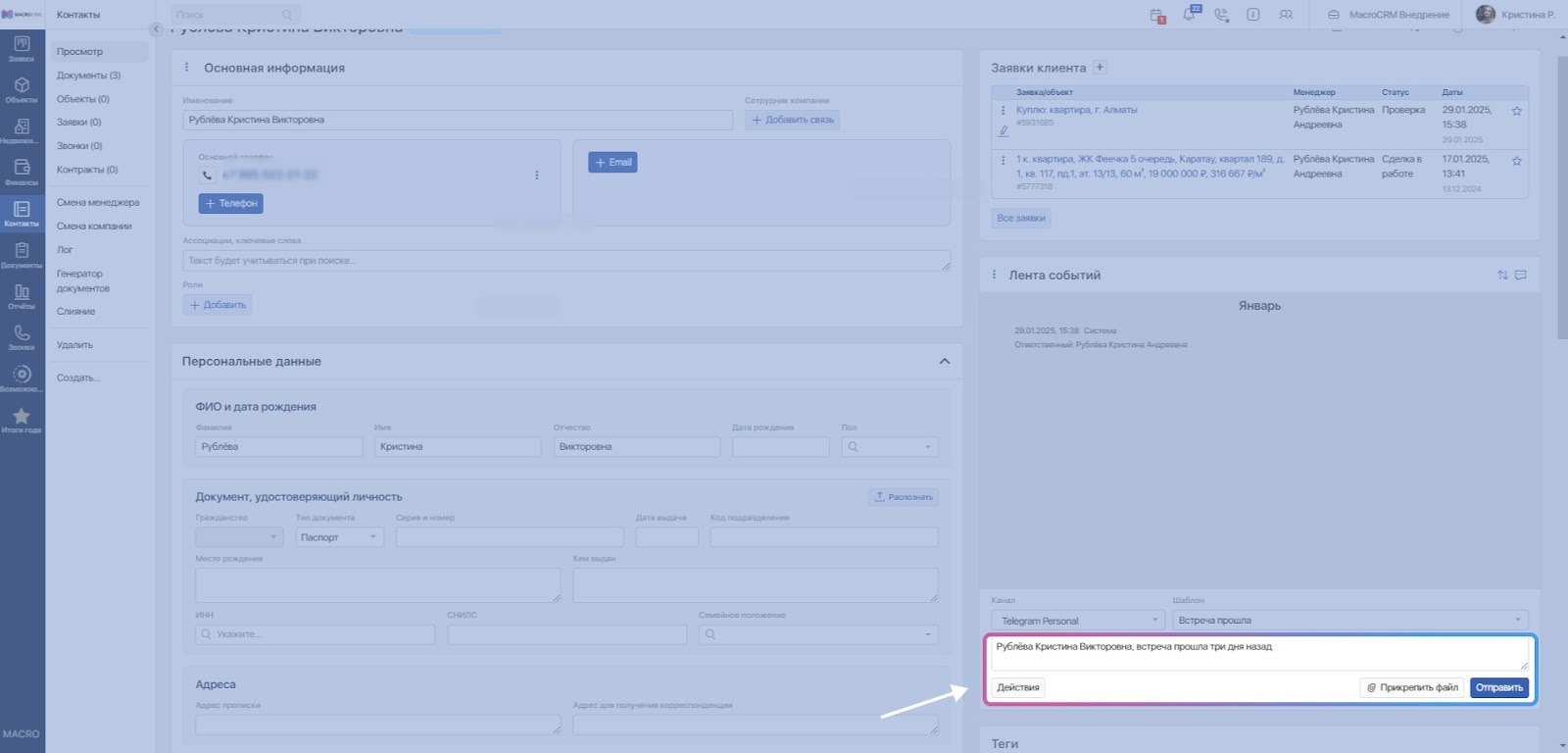Click the Прикрепить файл button
The image size is (1568, 753).
(x=1411, y=687)
